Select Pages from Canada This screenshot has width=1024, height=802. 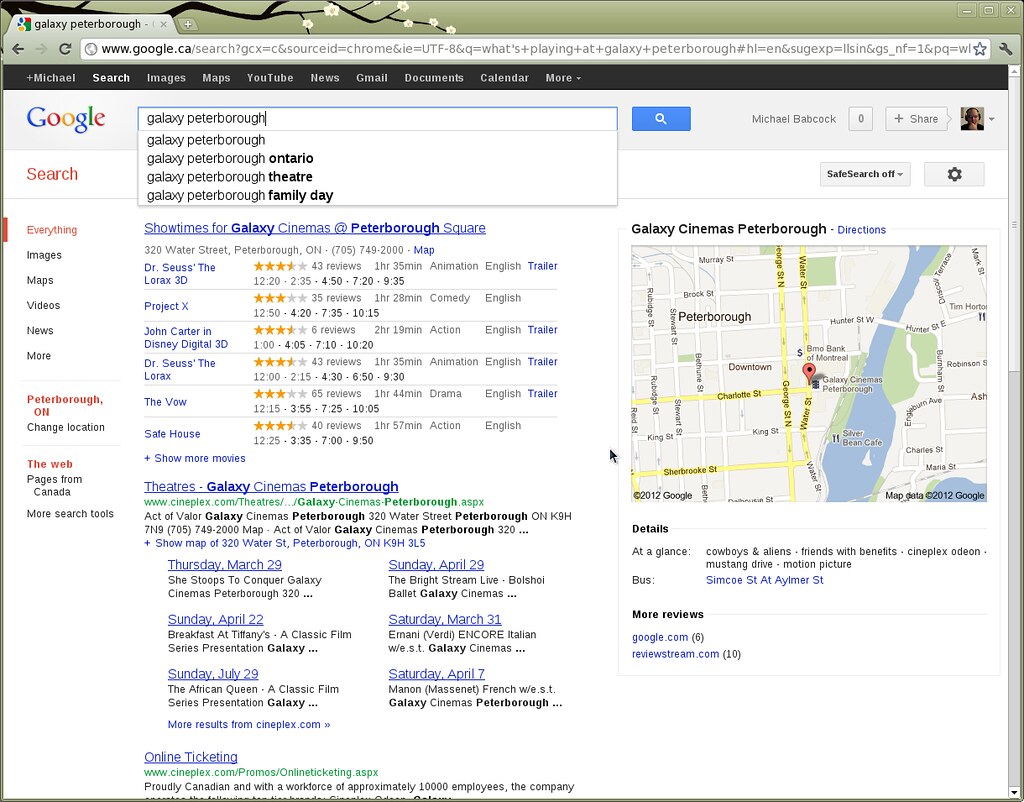coord(54,486)
